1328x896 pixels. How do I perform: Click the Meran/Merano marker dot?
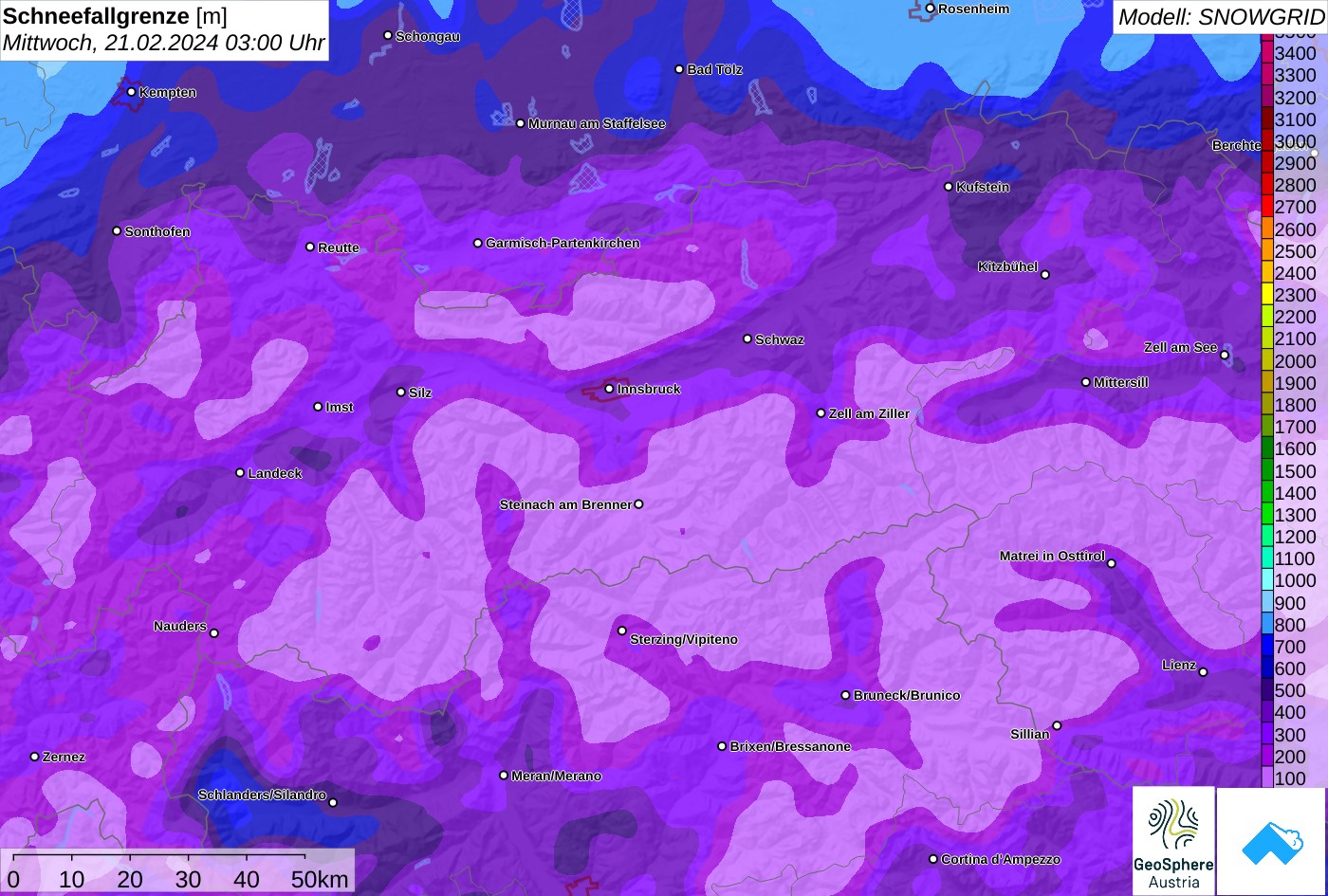[504, 776]
